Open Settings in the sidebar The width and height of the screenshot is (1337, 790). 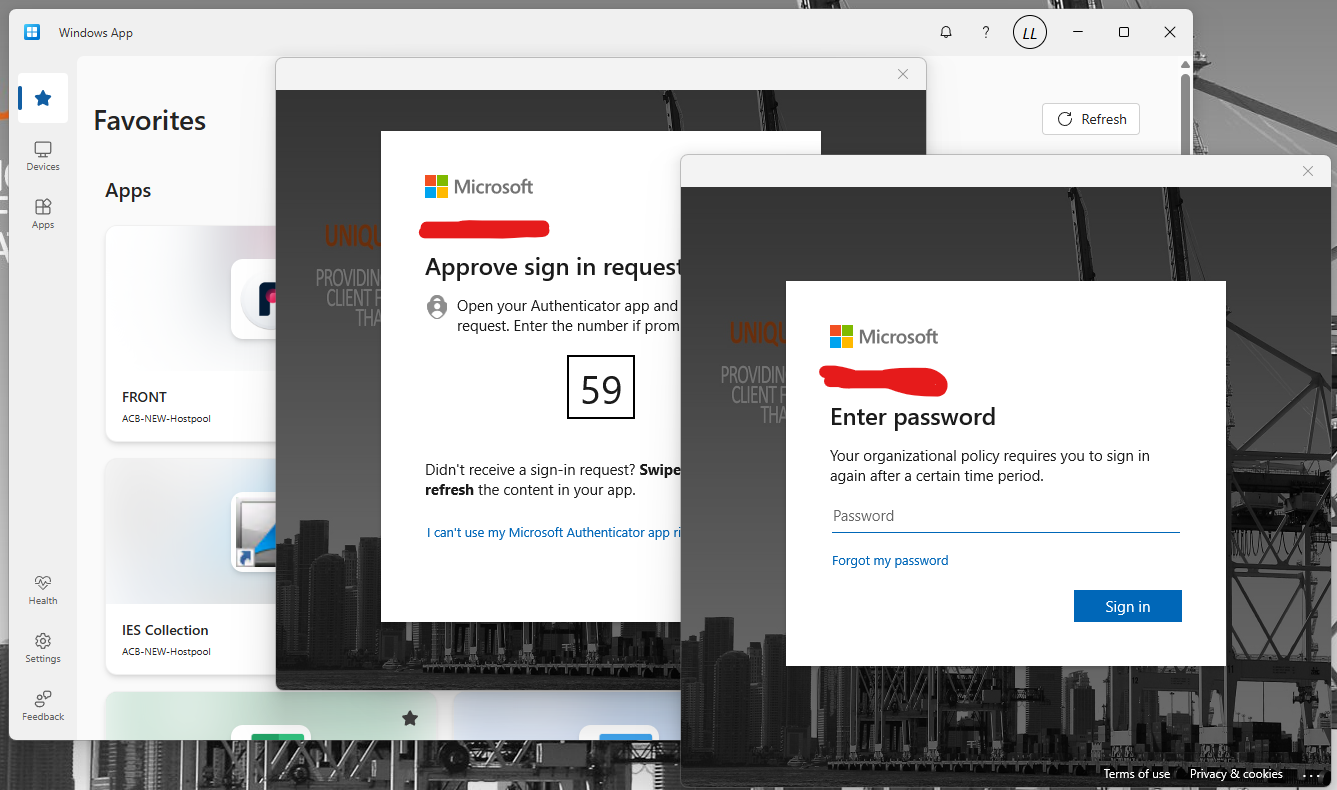pyautogui.click(x=43, y=648)
